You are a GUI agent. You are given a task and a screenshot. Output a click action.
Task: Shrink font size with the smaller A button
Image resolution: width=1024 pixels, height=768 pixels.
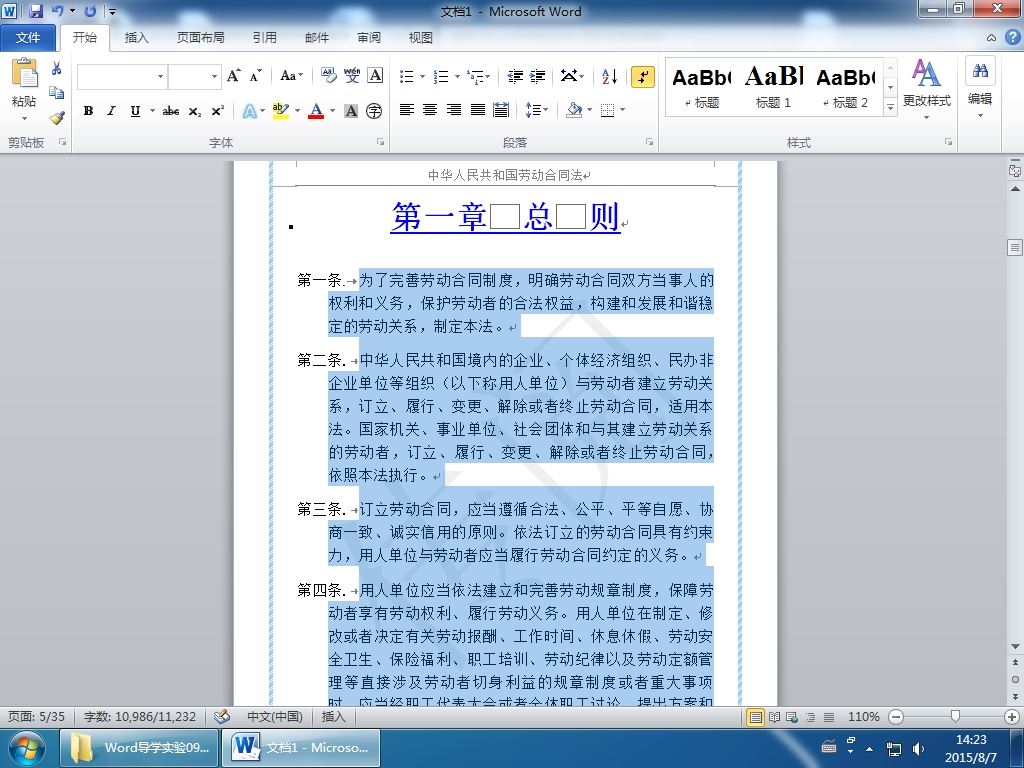pyautogui.click(x=255, y=76)
